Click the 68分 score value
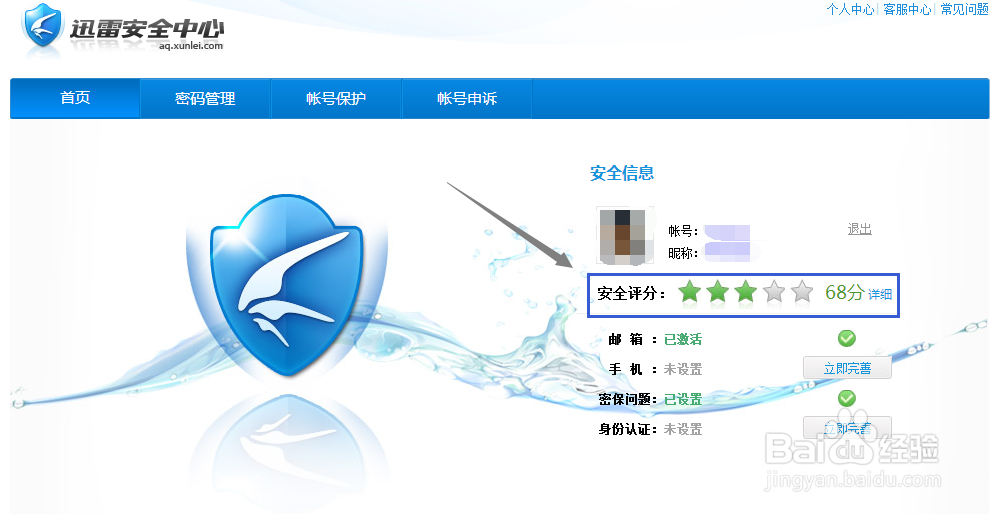The height and width of the screenshot is (514, 997). click(x=844, y=293)
